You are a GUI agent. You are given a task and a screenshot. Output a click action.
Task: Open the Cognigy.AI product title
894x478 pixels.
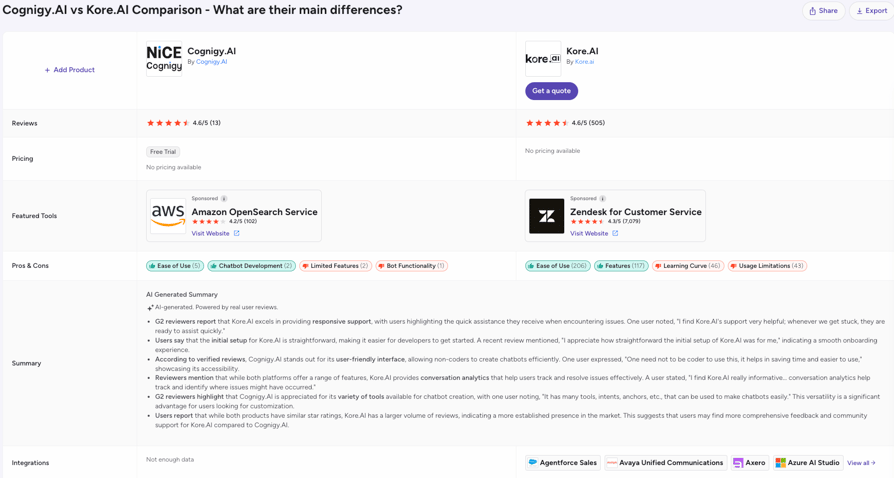pos(212,51)
